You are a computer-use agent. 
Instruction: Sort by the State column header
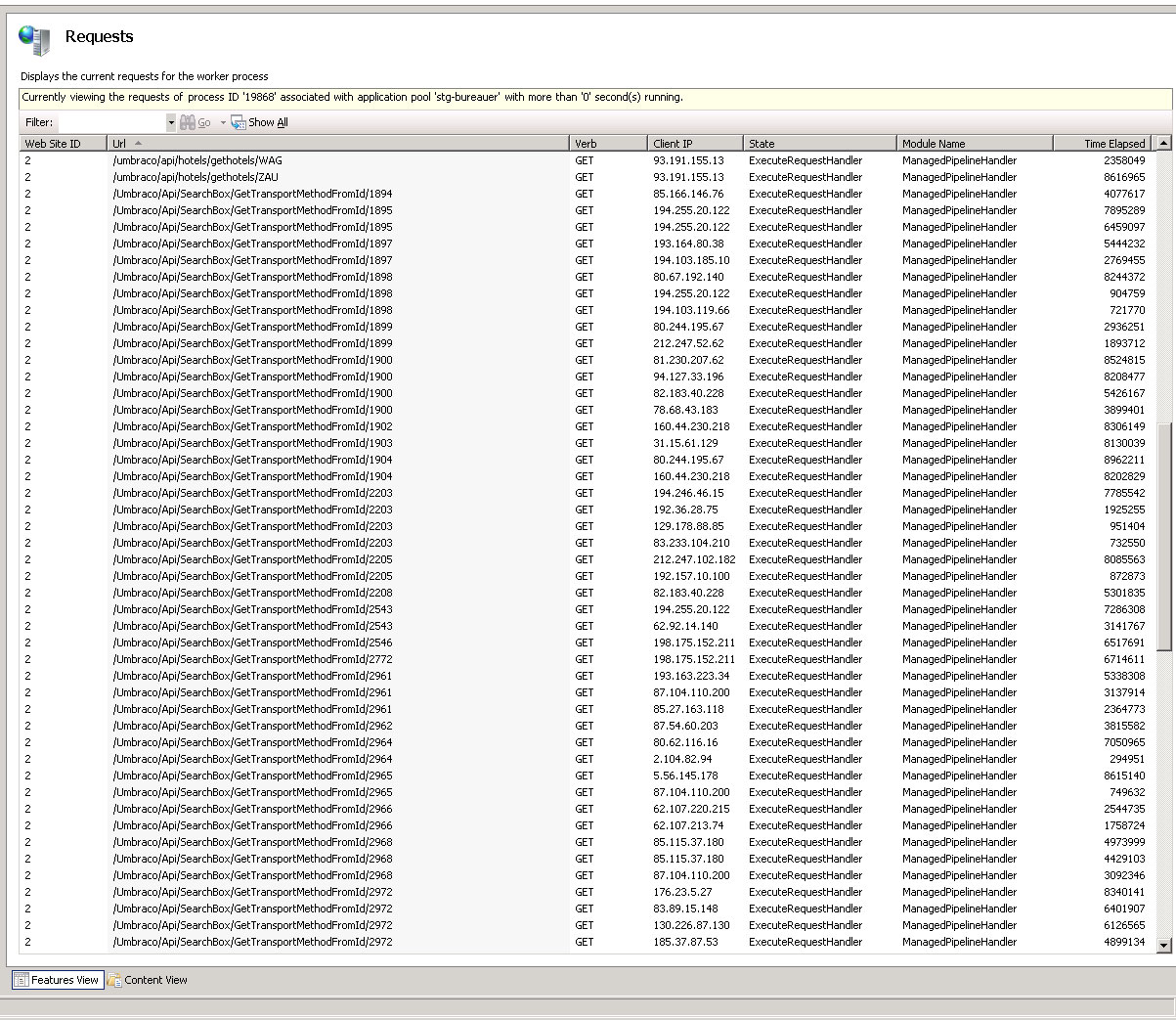click(x=820, y=143)
